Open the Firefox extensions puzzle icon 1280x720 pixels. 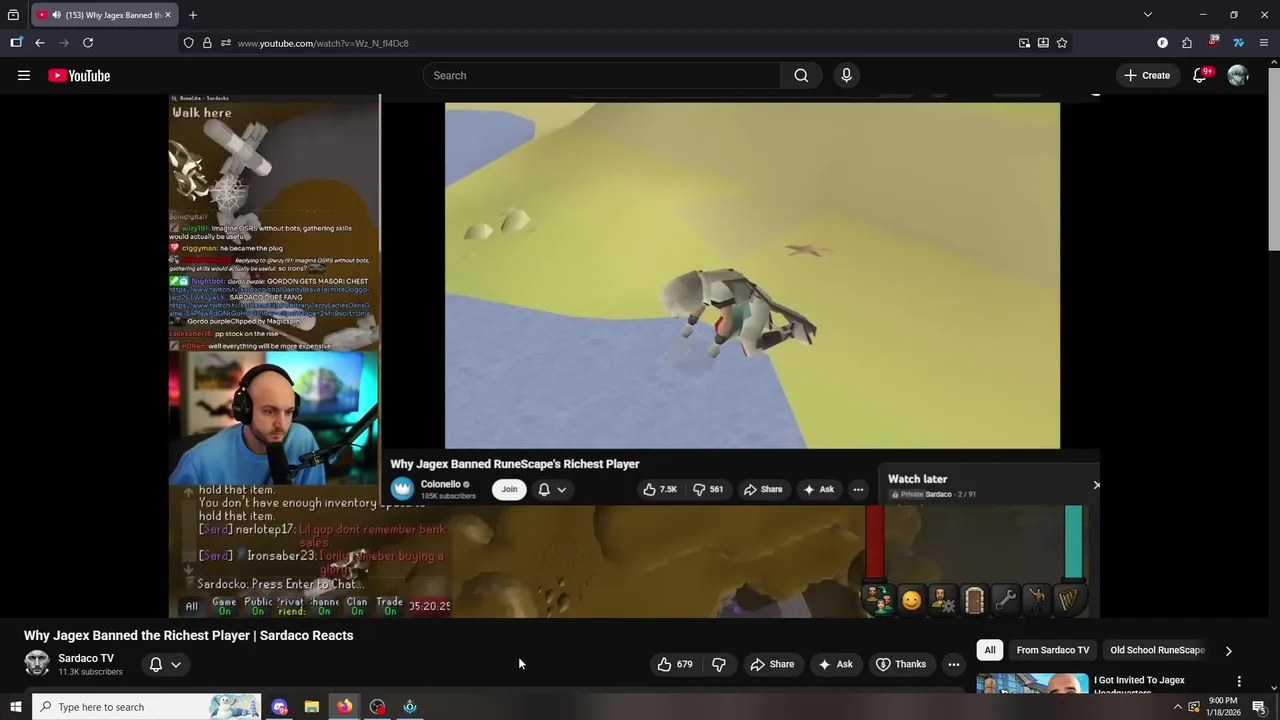[x=1187, y=43]
